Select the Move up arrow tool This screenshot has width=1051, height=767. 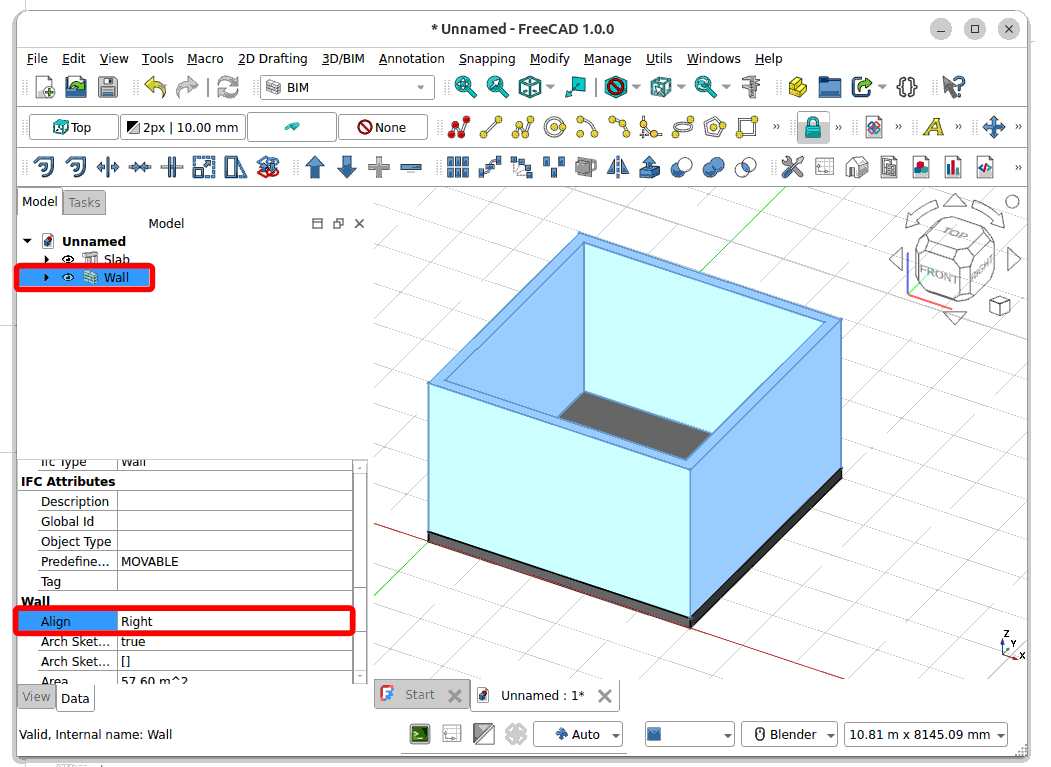(x=315, y=167)
